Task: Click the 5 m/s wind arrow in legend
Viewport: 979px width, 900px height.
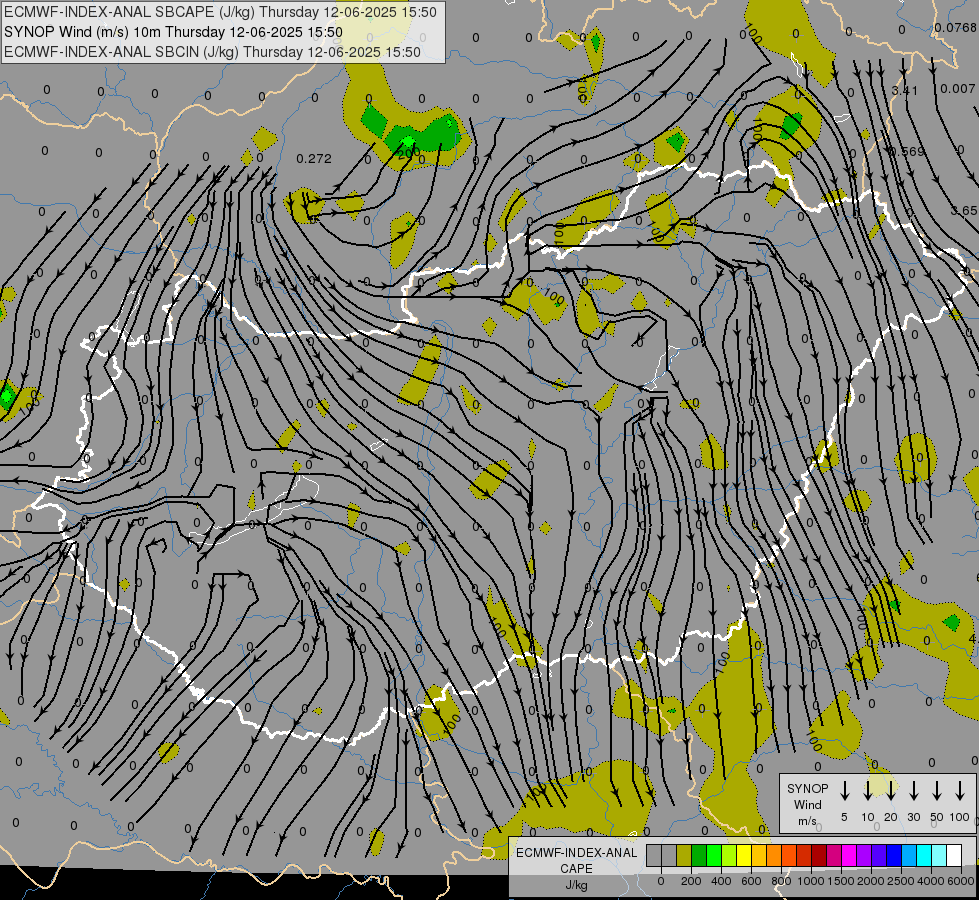Action: click(x=845, y=790)
